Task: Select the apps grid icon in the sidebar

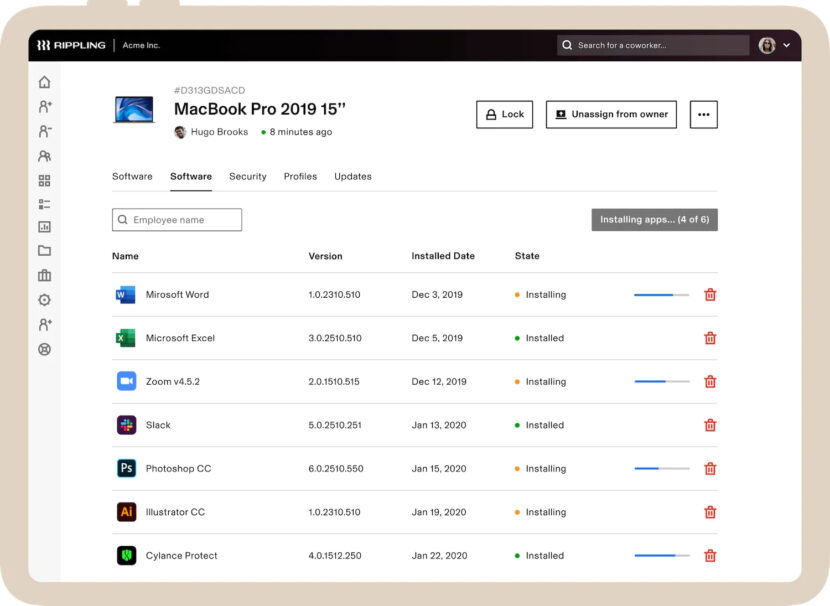Action: pos(44,180)
